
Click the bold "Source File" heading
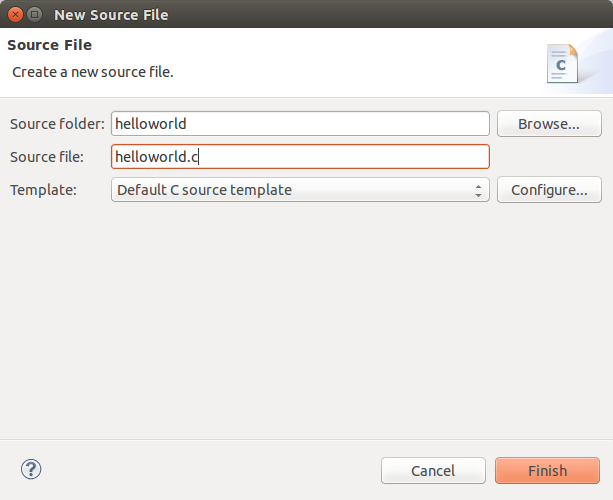tap(50, 46)
